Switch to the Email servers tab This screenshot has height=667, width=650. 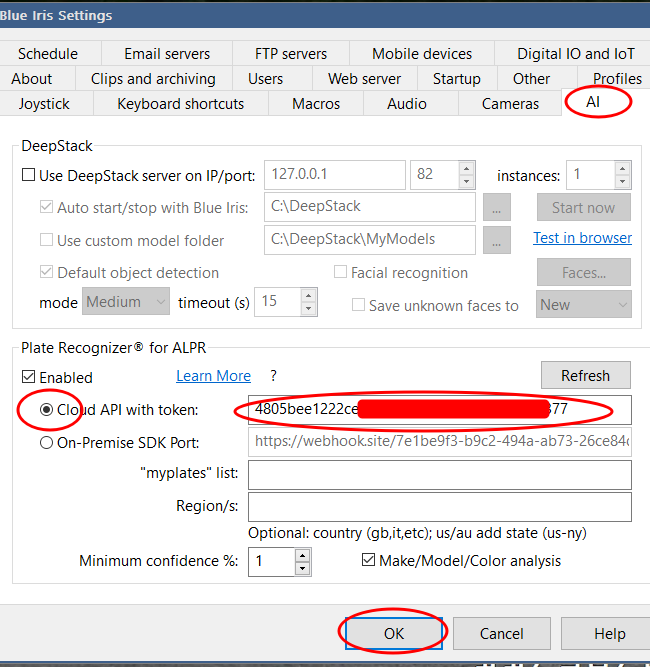[x=167, y=54]
